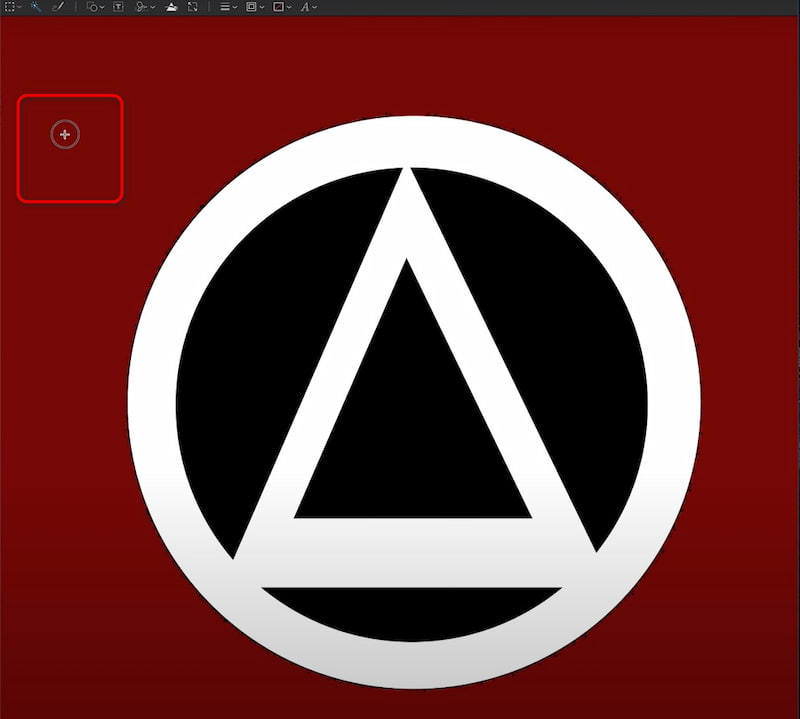Screen dimensions: 800x719
Task: Open the Text Style menu
Action: 308,7
